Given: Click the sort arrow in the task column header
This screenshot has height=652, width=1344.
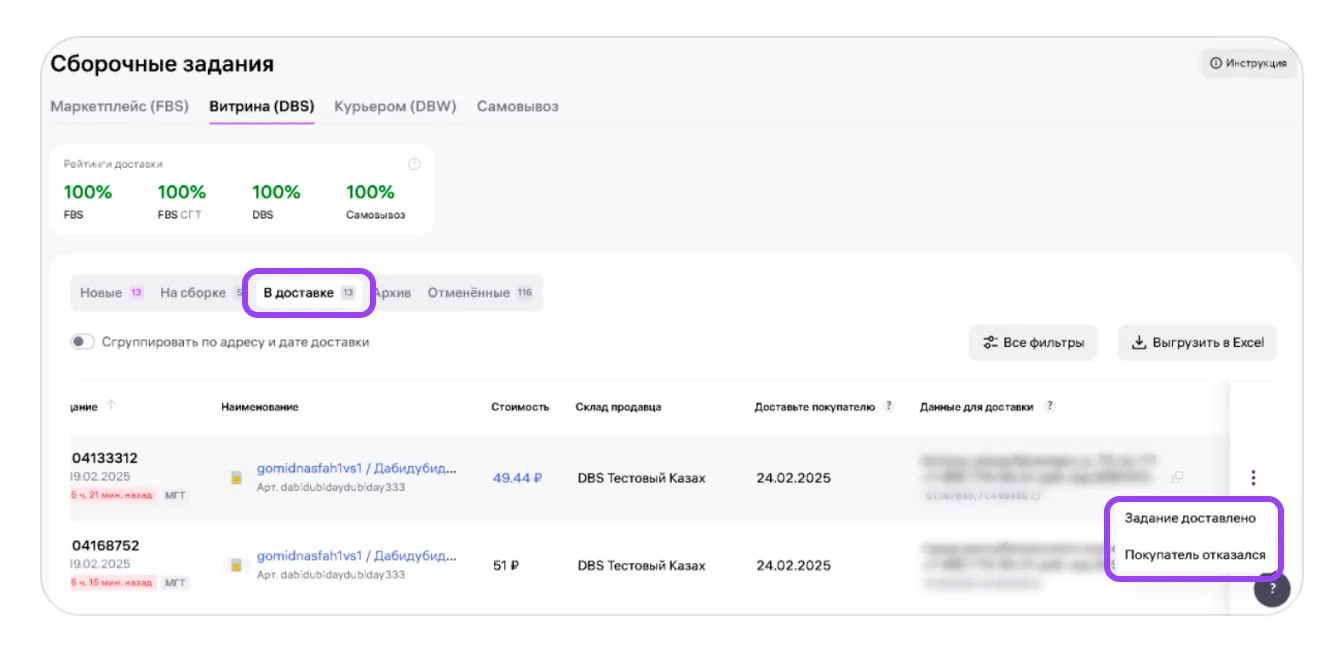Looking at the screenshot, I should (111, 406).
